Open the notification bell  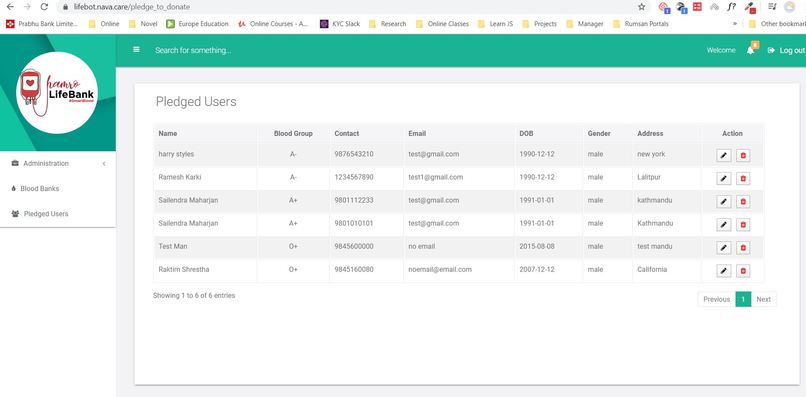coord(750,50)
